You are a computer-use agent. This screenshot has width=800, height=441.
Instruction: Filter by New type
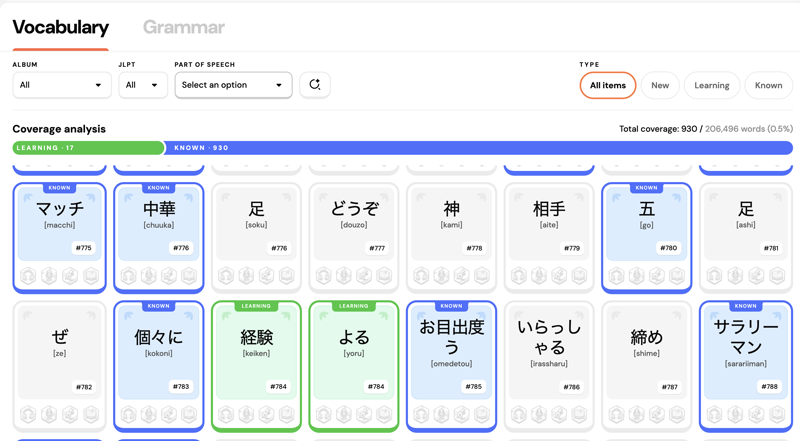660,85
